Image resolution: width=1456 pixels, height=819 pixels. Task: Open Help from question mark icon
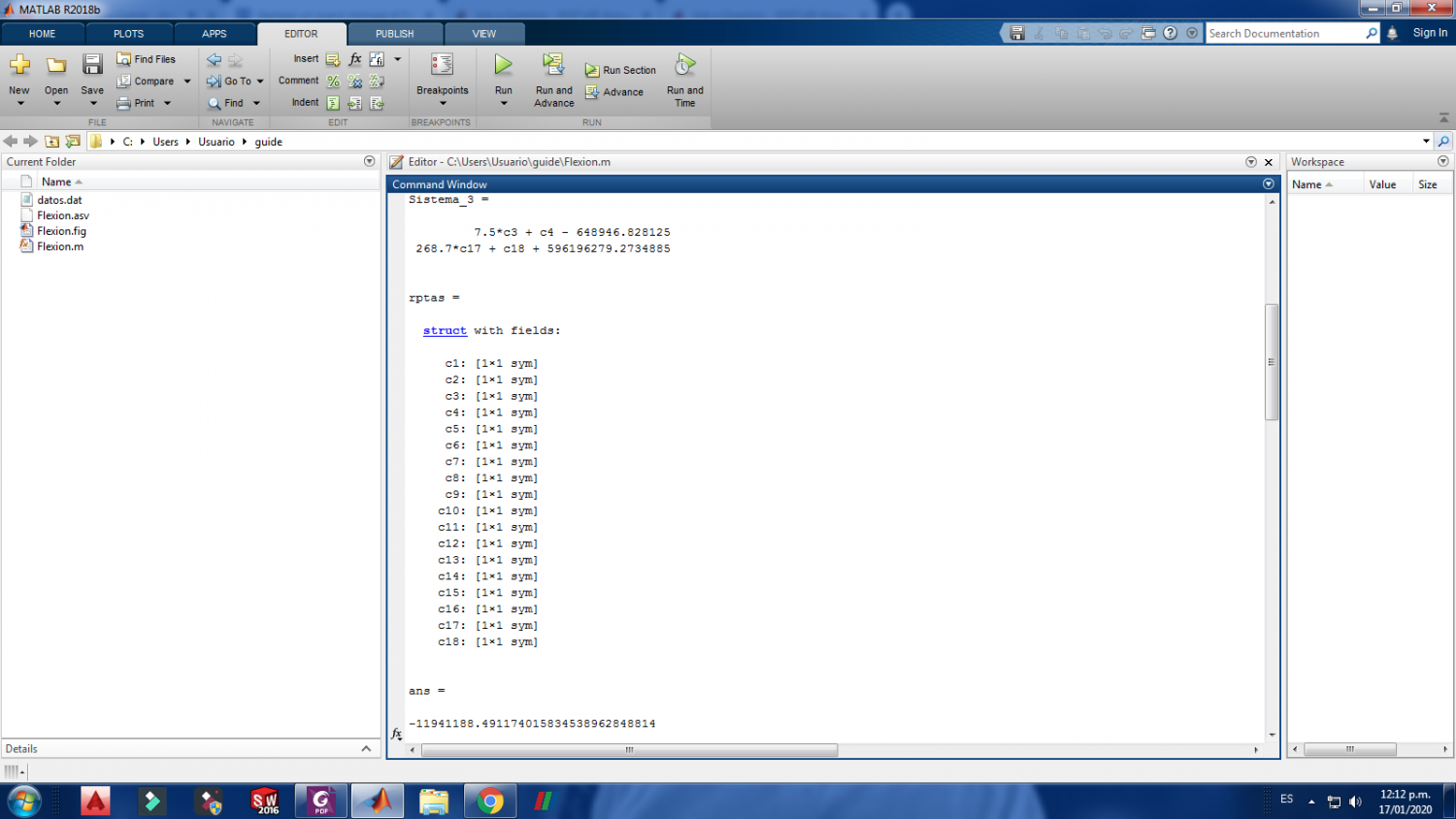point(1171,33)
